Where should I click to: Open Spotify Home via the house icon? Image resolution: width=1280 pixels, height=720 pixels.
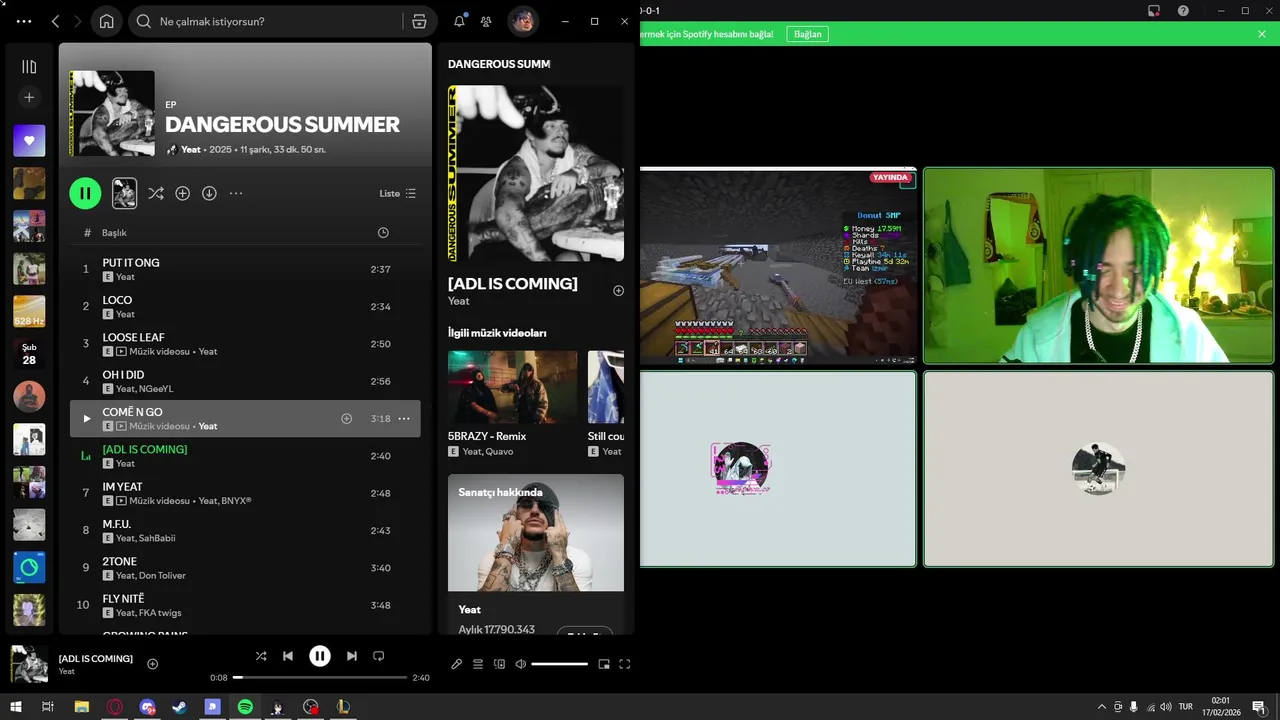(x=106, y=21)
